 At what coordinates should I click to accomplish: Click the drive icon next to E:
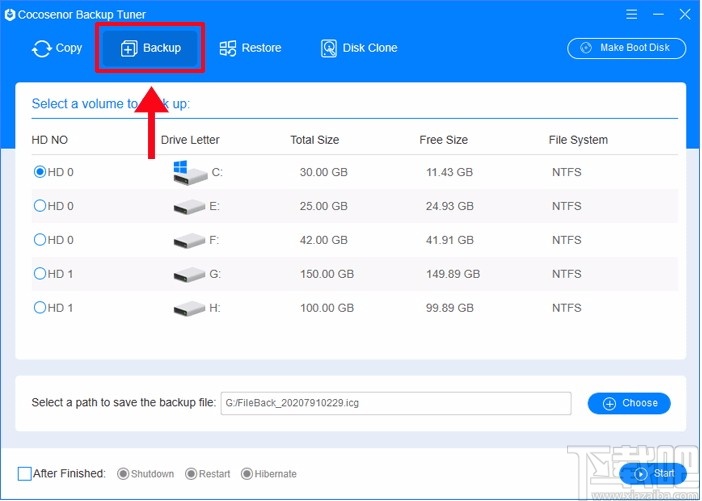click(x=189, y=207)
